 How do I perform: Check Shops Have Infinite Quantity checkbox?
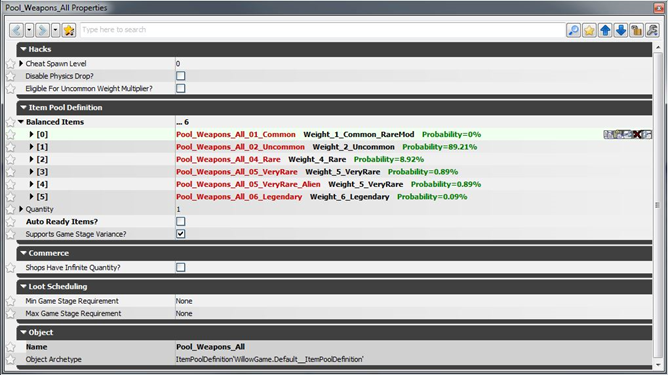click(181, 267)
